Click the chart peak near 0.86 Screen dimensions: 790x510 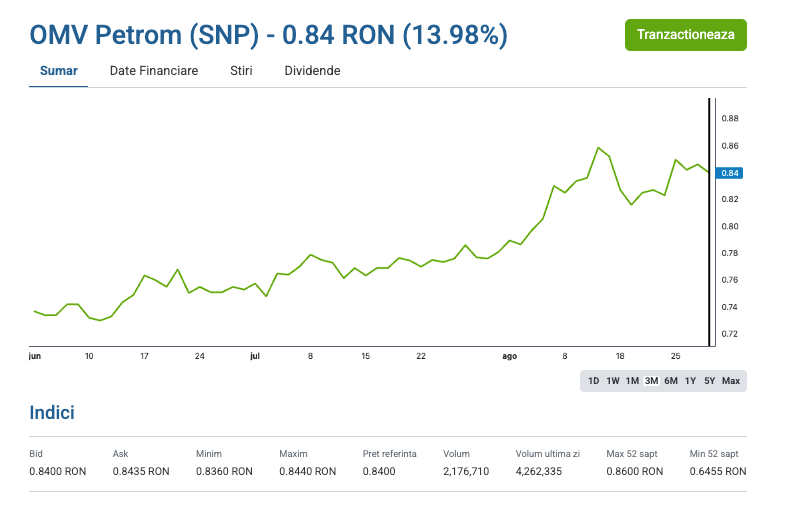598,148
